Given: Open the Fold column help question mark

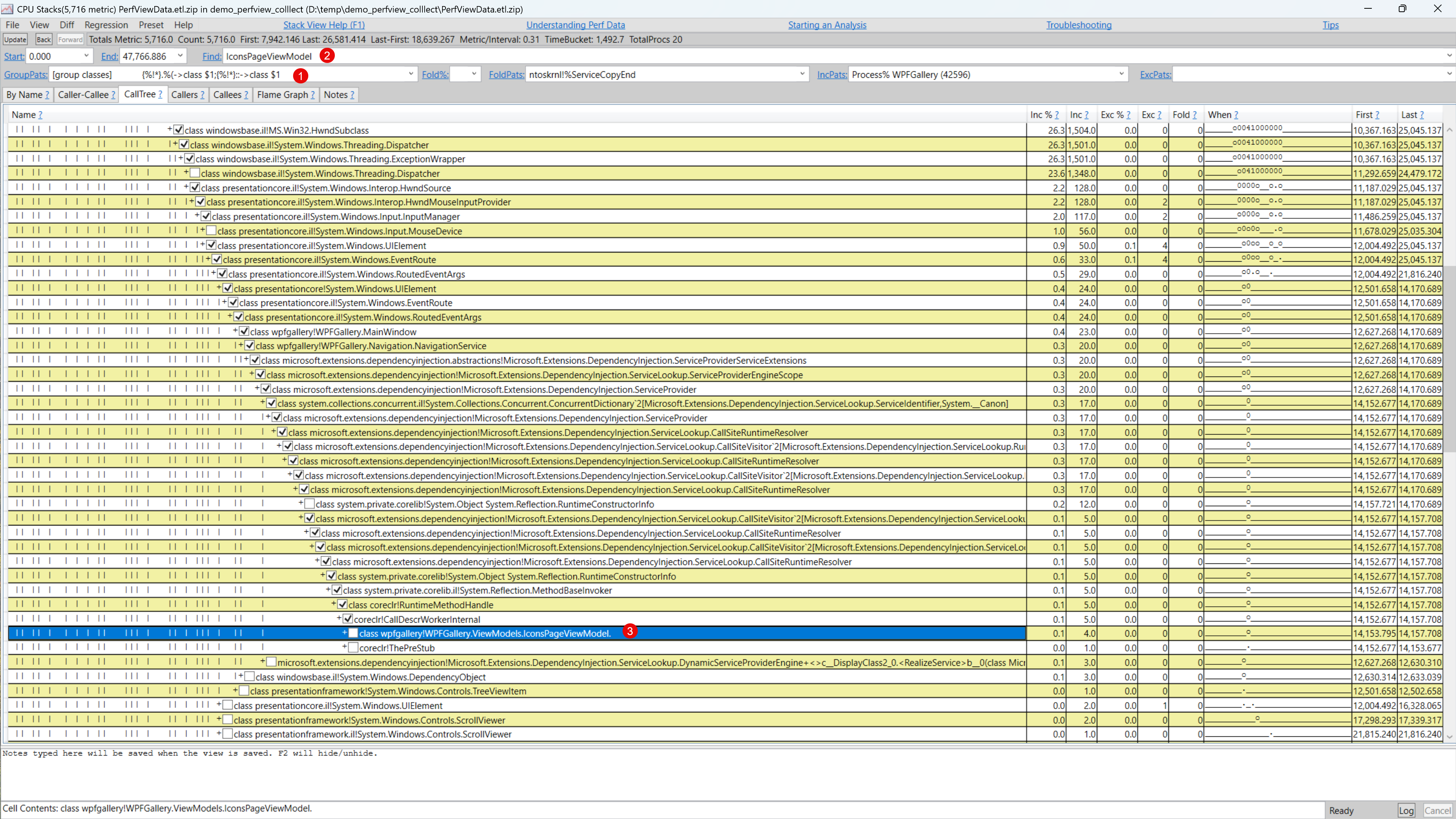Looking at the screenshot, I should pos(1194,115).
